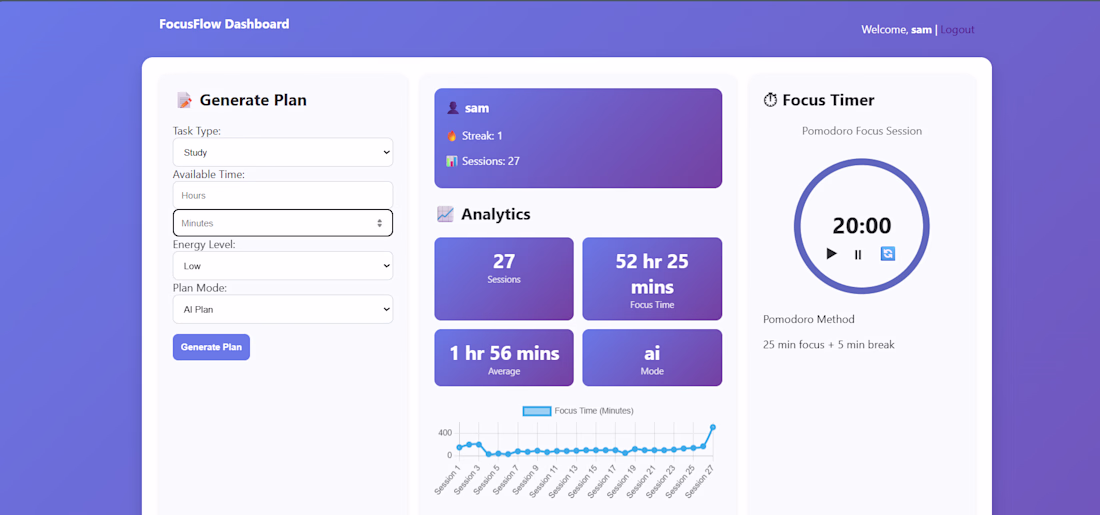
Task: Select the 27 Sessions stat card
Action: pyautogui.click(x=504, y=279)
